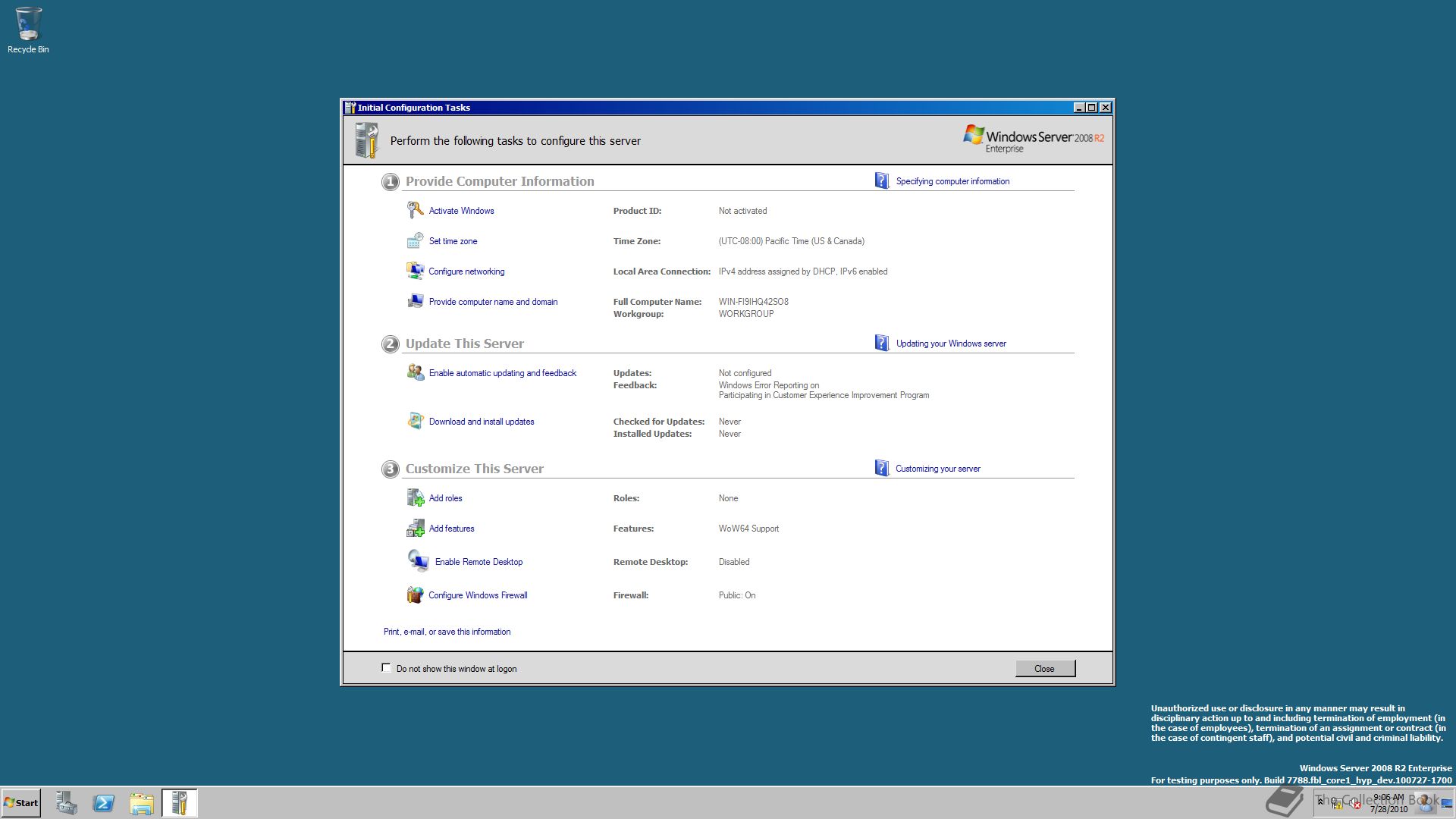The image size is (1456, 819).
Task: Click help icon beside Customizing your server
Action: (x=881, y=468)
